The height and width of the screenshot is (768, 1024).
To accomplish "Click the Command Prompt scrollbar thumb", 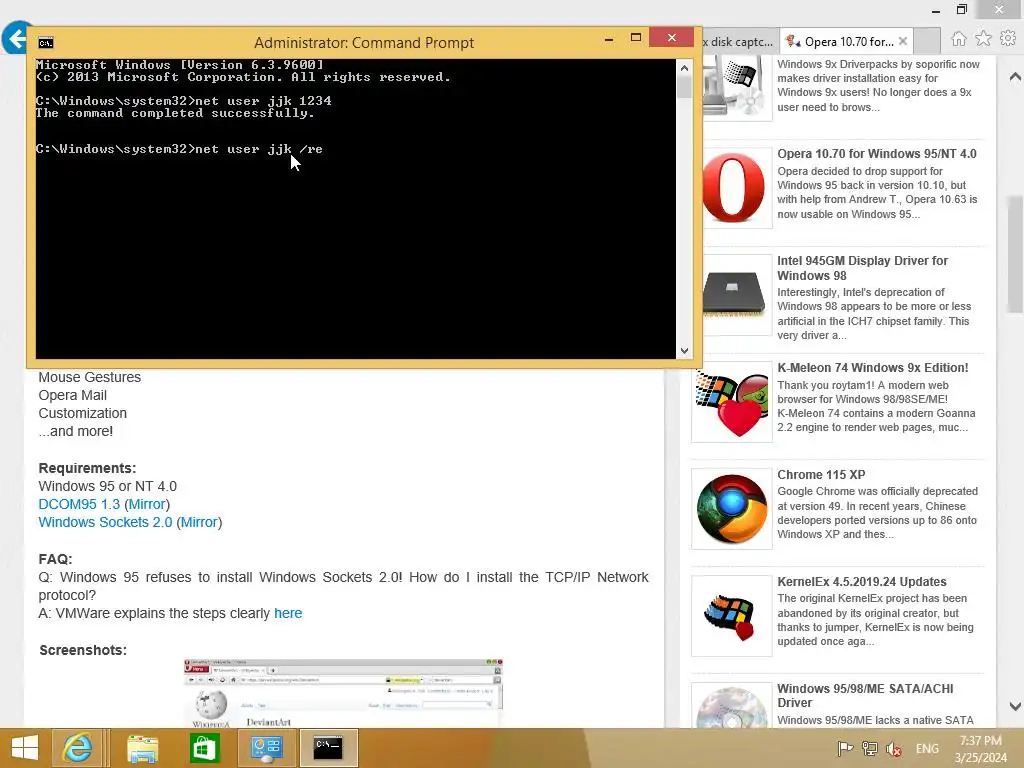I will (x=684, y=87).
